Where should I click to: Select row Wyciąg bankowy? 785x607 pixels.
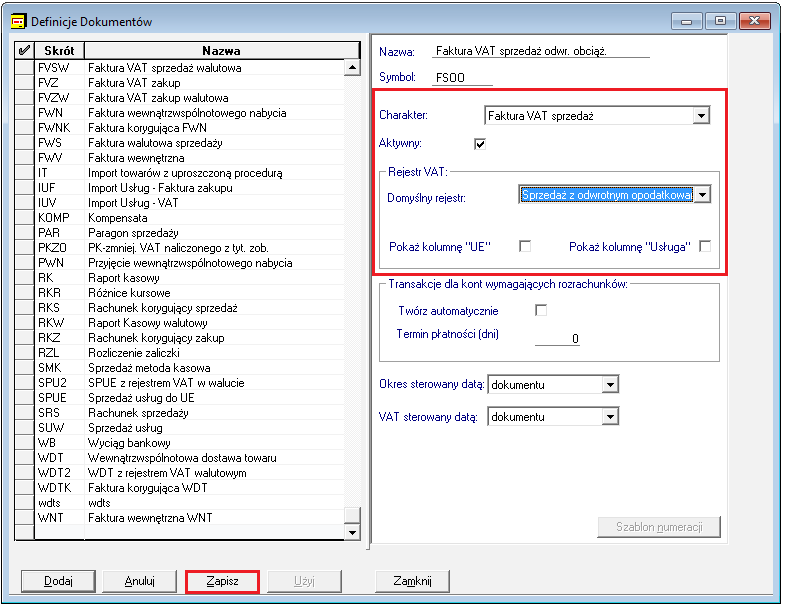coord(189,443)
